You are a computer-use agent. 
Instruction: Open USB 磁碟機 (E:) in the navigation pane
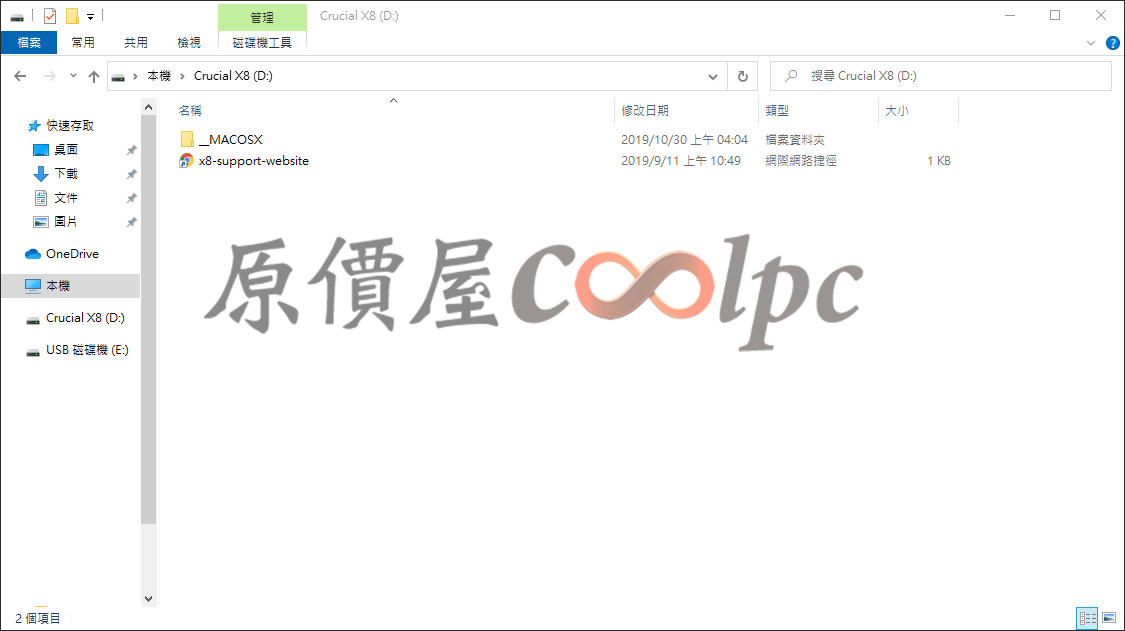(x=88, y=350)
